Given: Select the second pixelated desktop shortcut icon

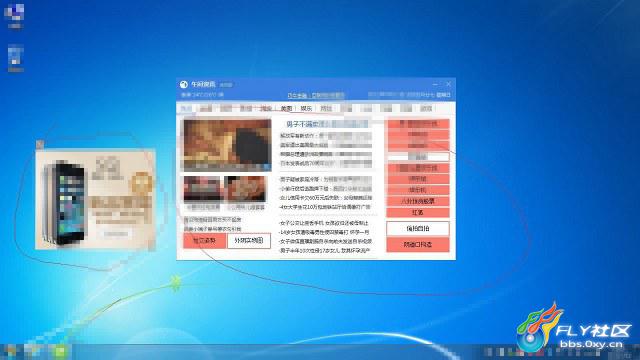Looking at the screenshot, I should (16, 58).
